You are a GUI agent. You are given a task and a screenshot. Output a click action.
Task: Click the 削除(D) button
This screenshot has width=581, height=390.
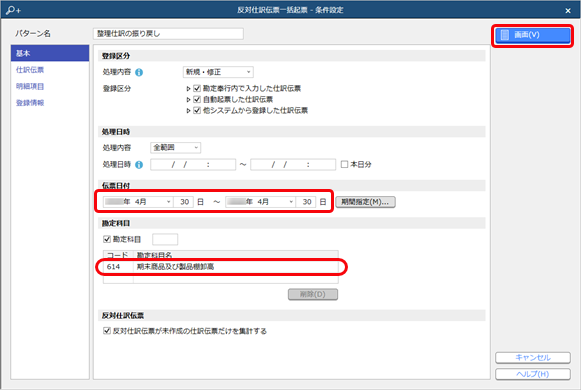(x=313, y=294)
